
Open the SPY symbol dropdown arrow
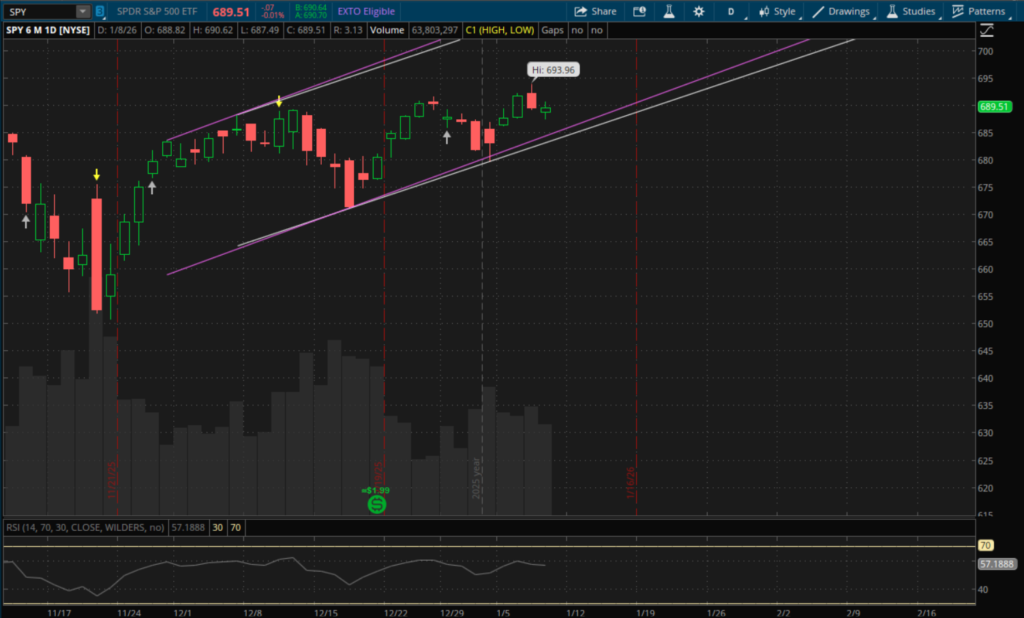click(x=83, y=11)
